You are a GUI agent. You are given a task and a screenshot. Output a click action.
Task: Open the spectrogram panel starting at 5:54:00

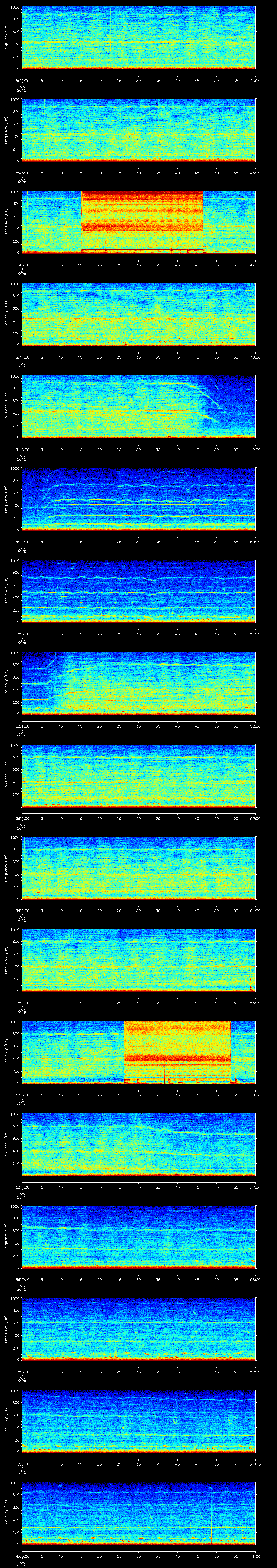pos(138,960)
